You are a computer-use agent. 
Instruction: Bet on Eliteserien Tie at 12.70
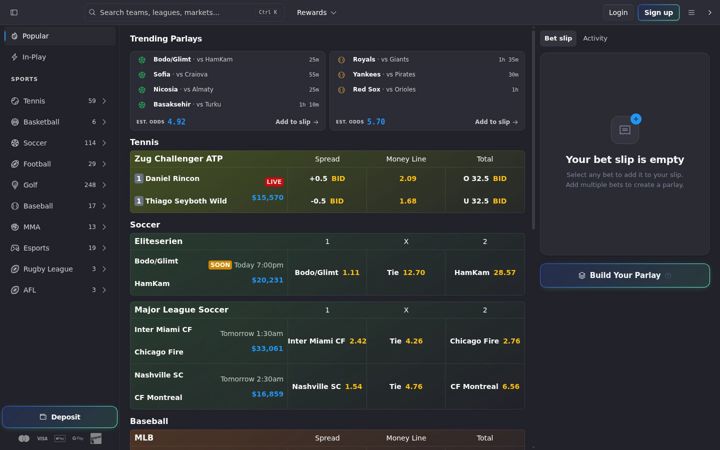click(x=406, y=273)
